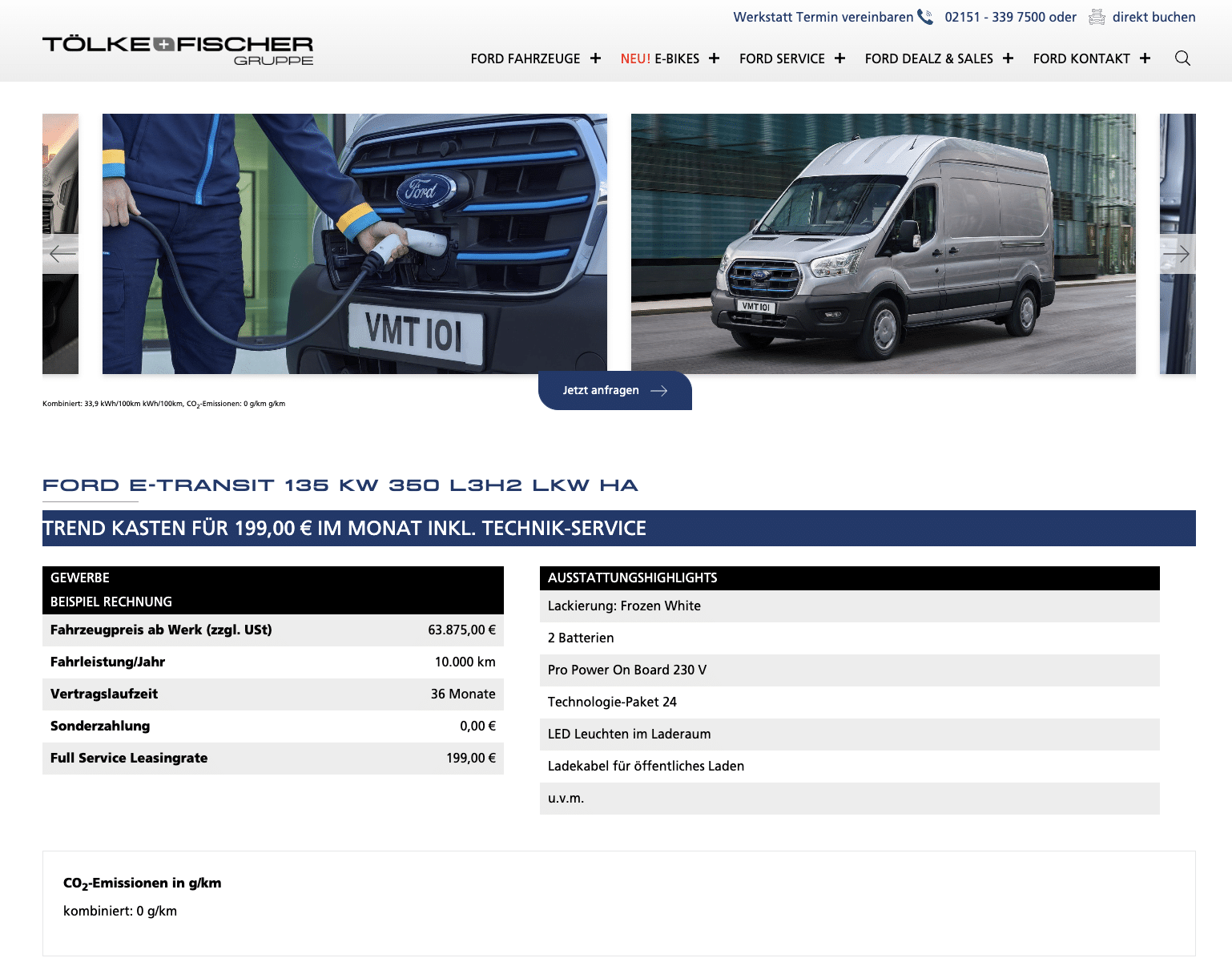The image size is (1232, 974).
Task: Click the Tölke+Fischer Gruppe logo
Action: click(178, 50)
